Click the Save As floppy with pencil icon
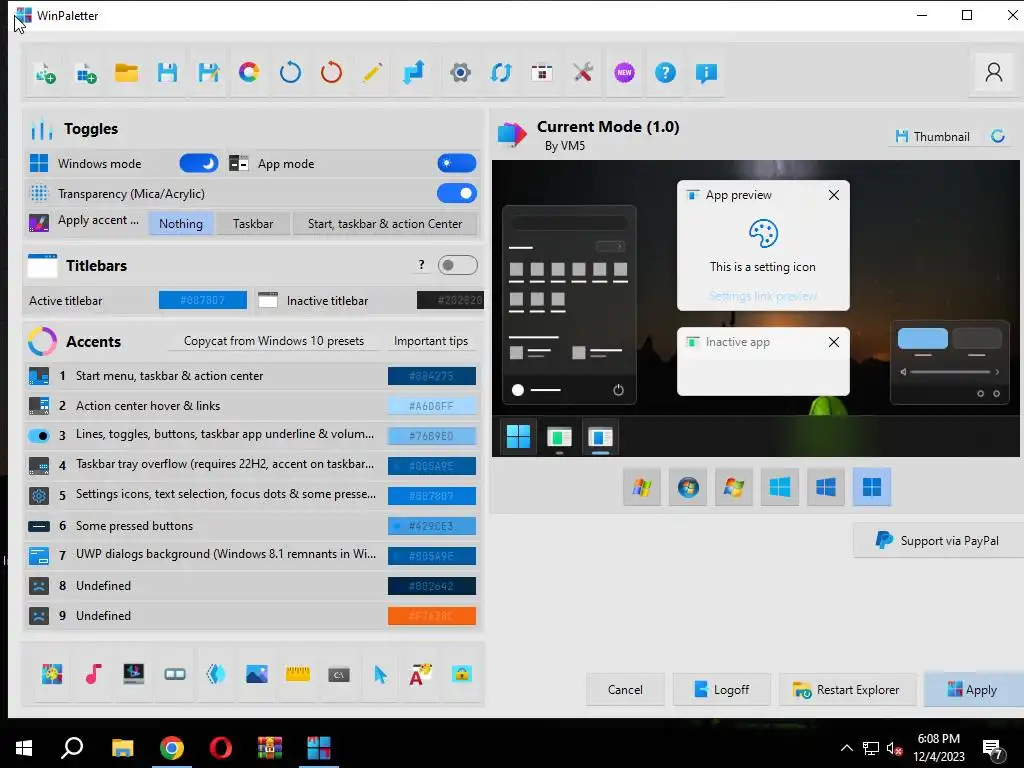The height and width of the screenshot is (768, 1024). pos(208,72)
